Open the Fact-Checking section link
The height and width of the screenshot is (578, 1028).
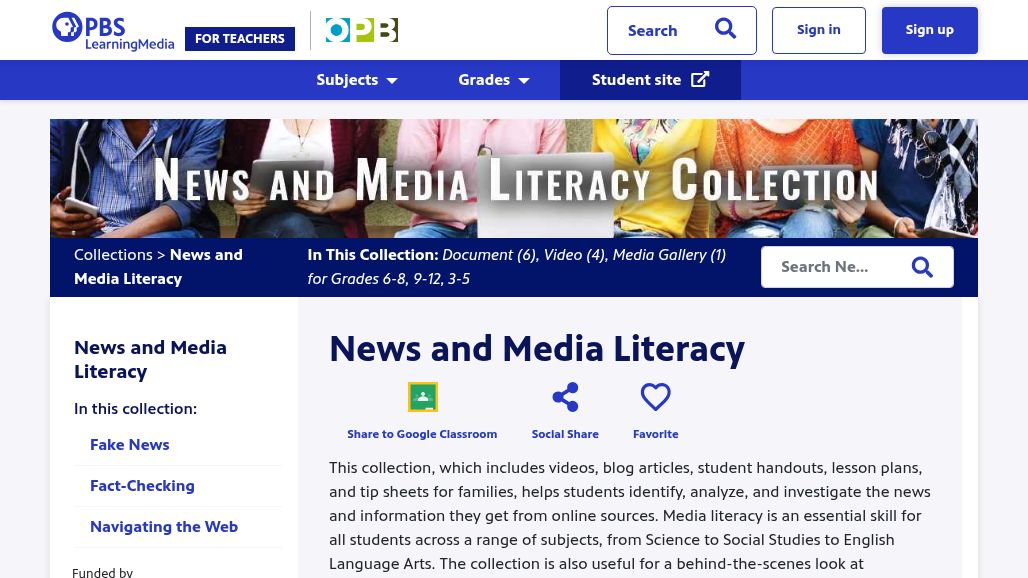coord(142,486)
